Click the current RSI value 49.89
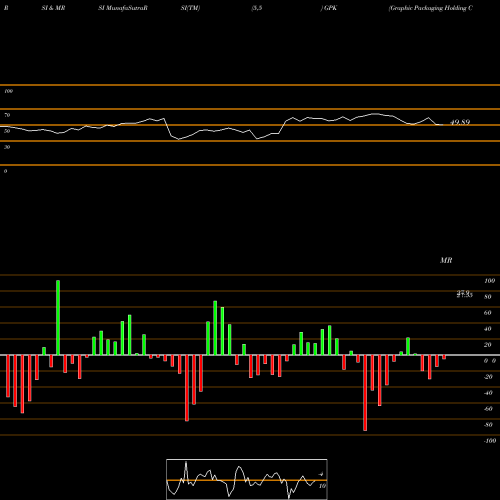The image size is (500, 500). point(460,122)
